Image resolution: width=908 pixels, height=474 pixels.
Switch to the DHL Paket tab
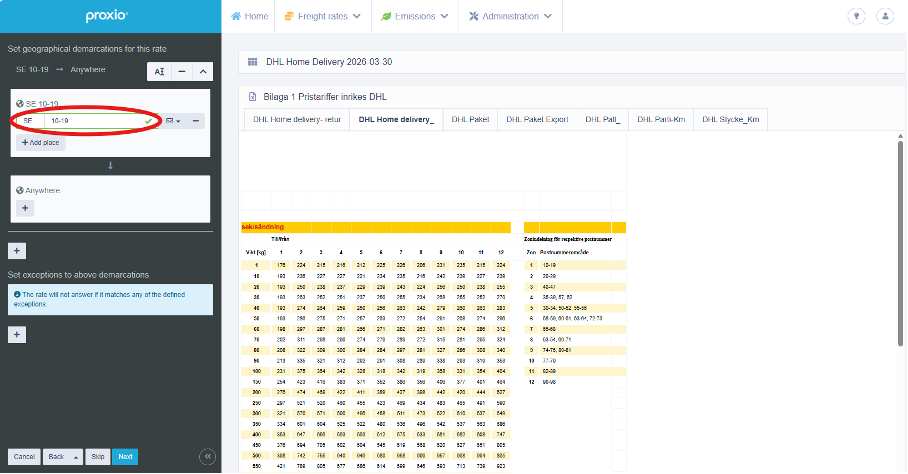[470, 119]
